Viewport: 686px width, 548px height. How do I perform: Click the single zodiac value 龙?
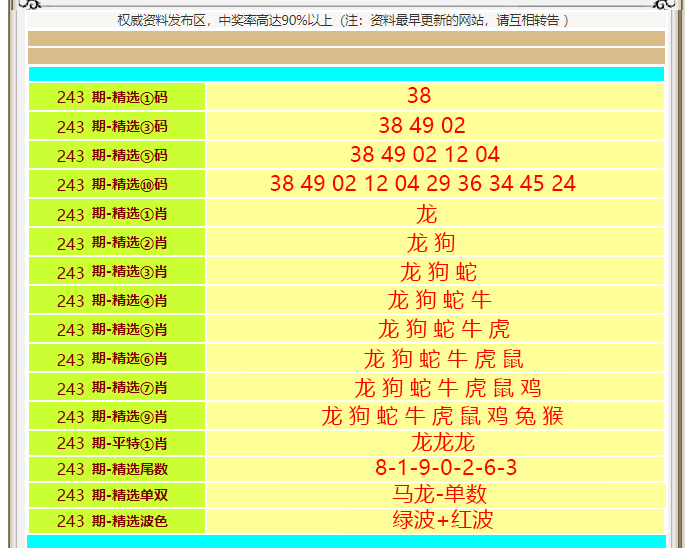coord(427,214)
